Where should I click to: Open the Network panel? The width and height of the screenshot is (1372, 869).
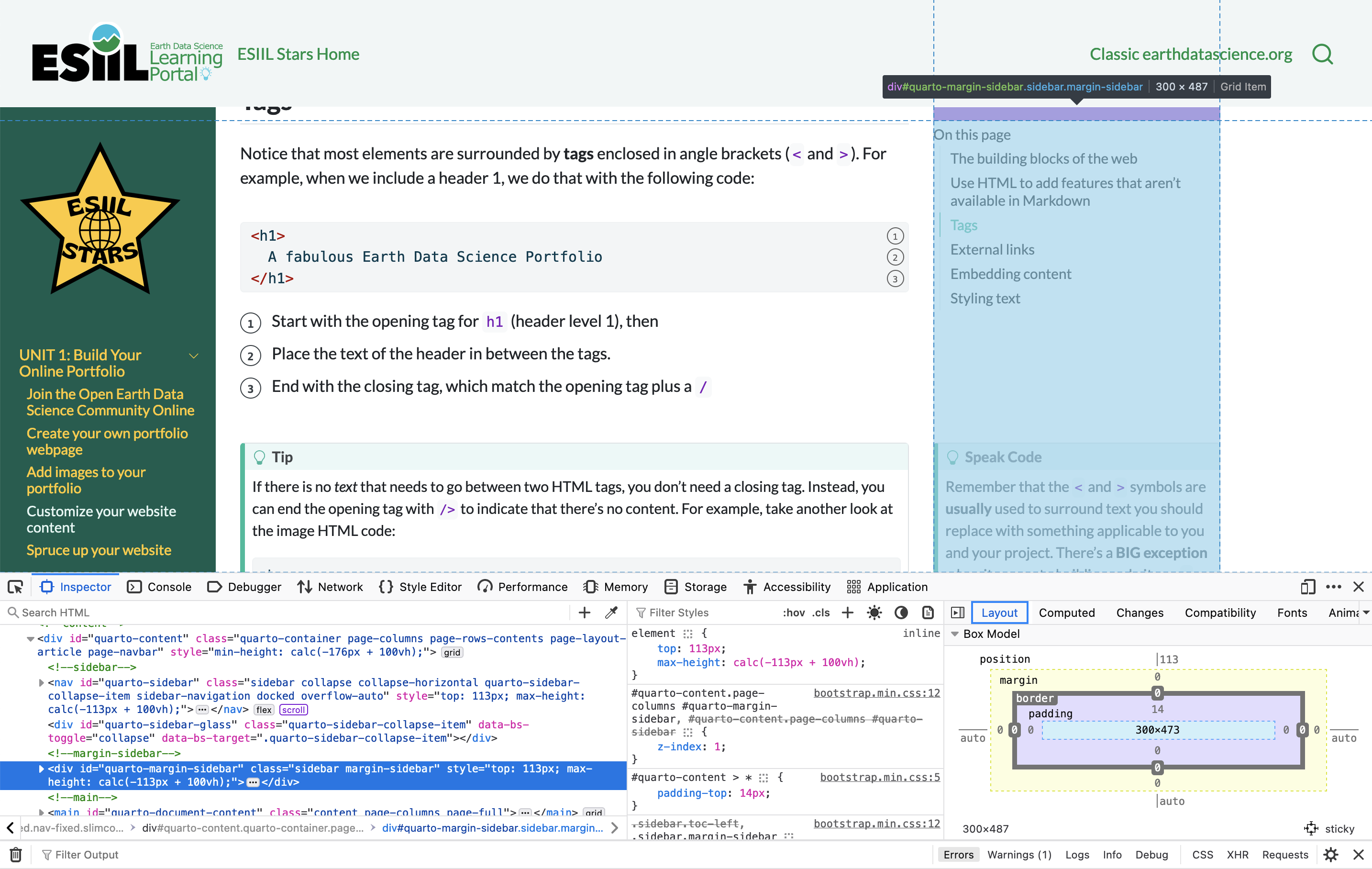point(330,587)
